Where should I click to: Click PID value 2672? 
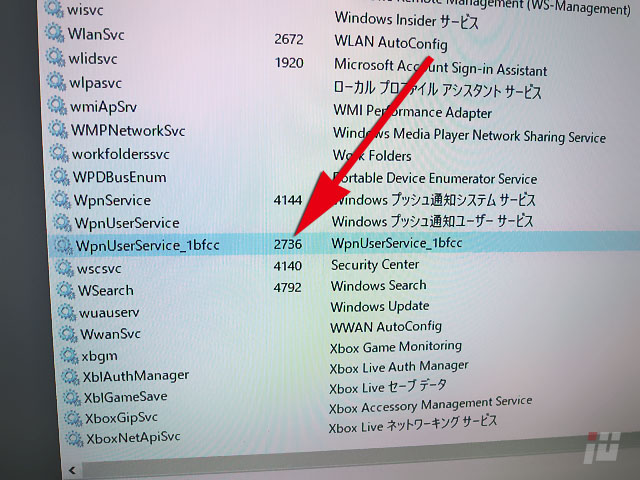pyautogui.click(x=289, y=39)
